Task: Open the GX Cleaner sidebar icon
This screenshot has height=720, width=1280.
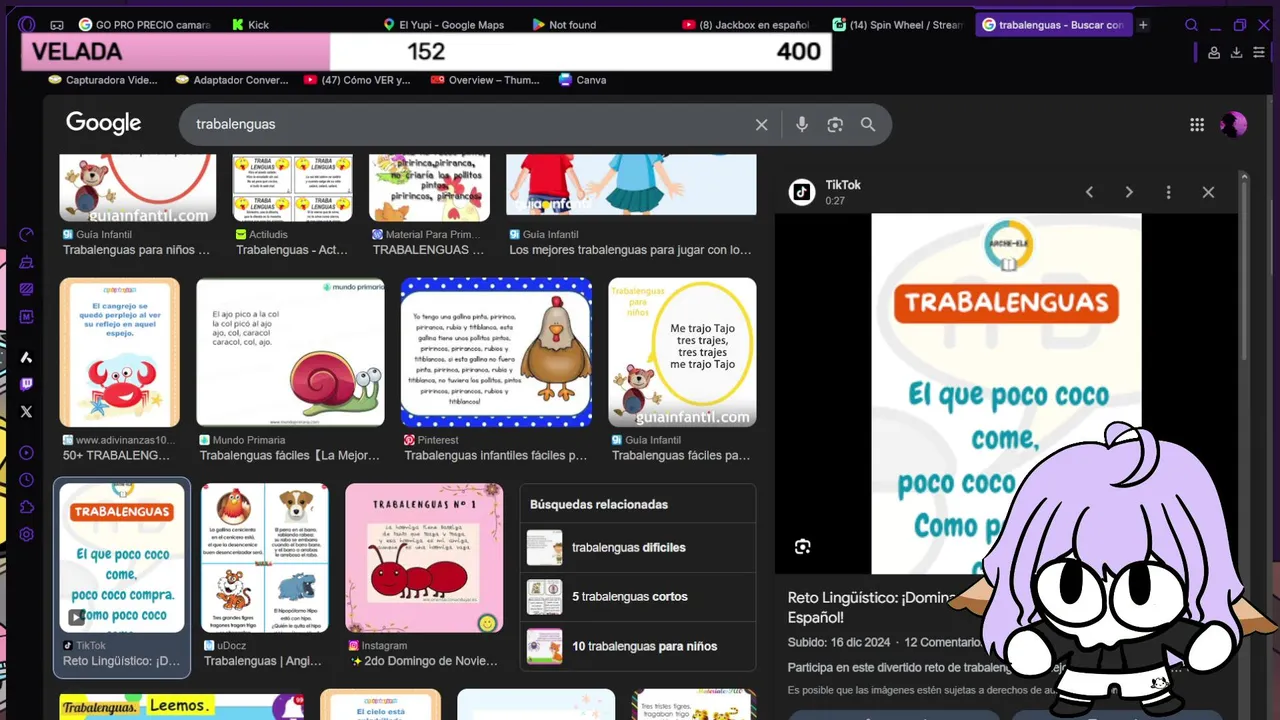Action: click(x=27, y=262)
